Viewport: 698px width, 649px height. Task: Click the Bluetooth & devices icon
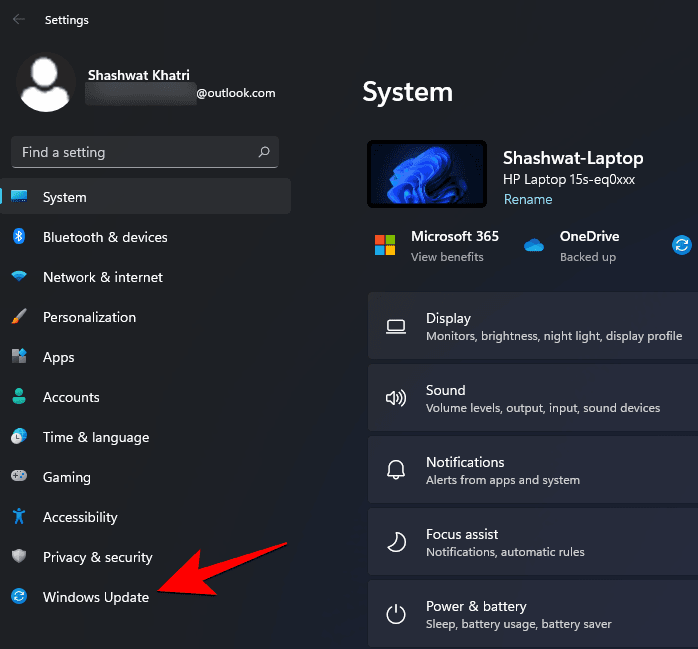point(19,237)
